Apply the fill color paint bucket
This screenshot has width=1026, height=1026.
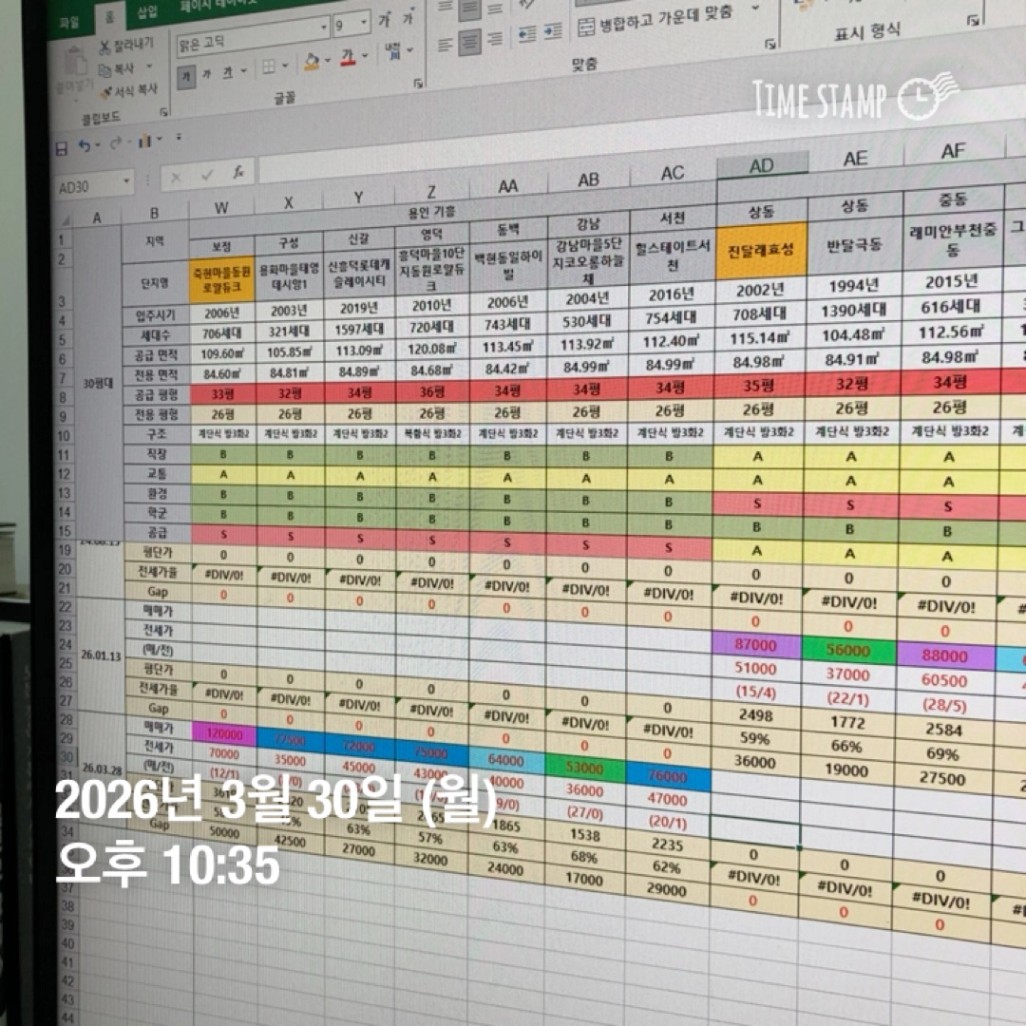coord(311,62)
